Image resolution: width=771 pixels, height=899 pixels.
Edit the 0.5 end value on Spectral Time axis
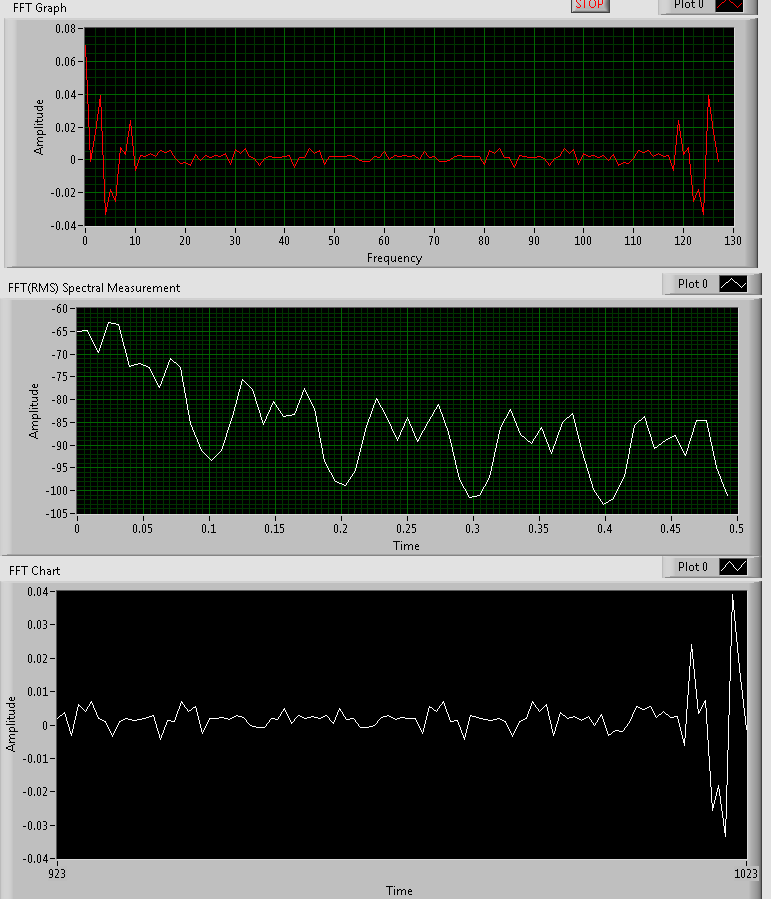tap(737, 529)
